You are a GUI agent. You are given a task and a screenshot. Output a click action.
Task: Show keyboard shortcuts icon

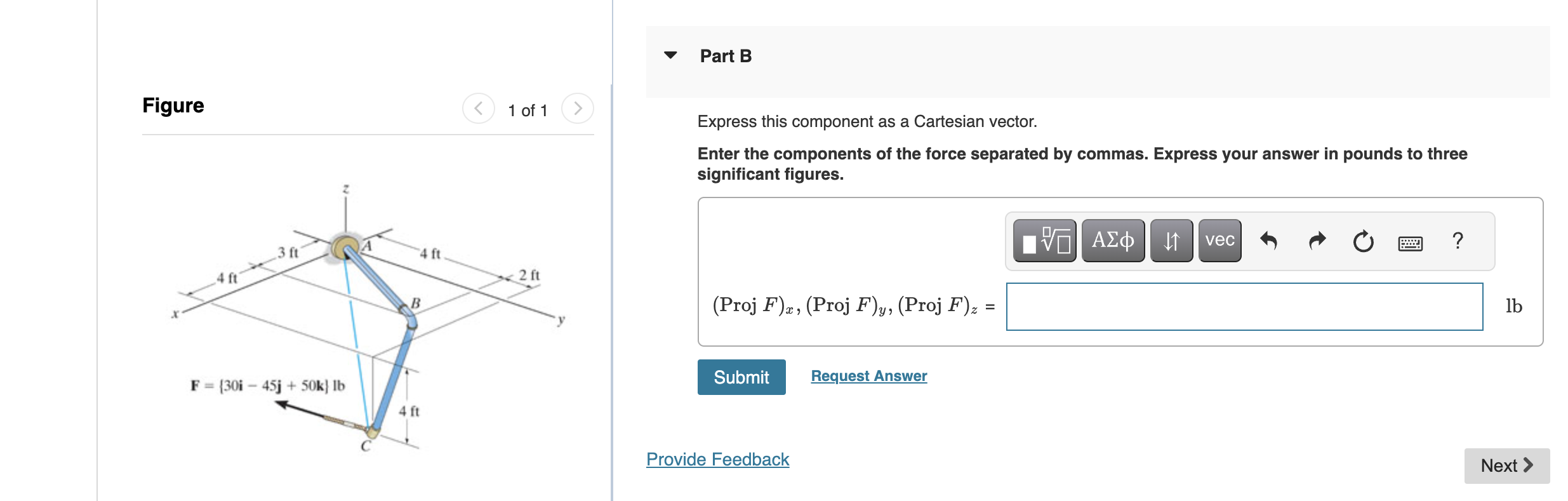coord(1410,243)
